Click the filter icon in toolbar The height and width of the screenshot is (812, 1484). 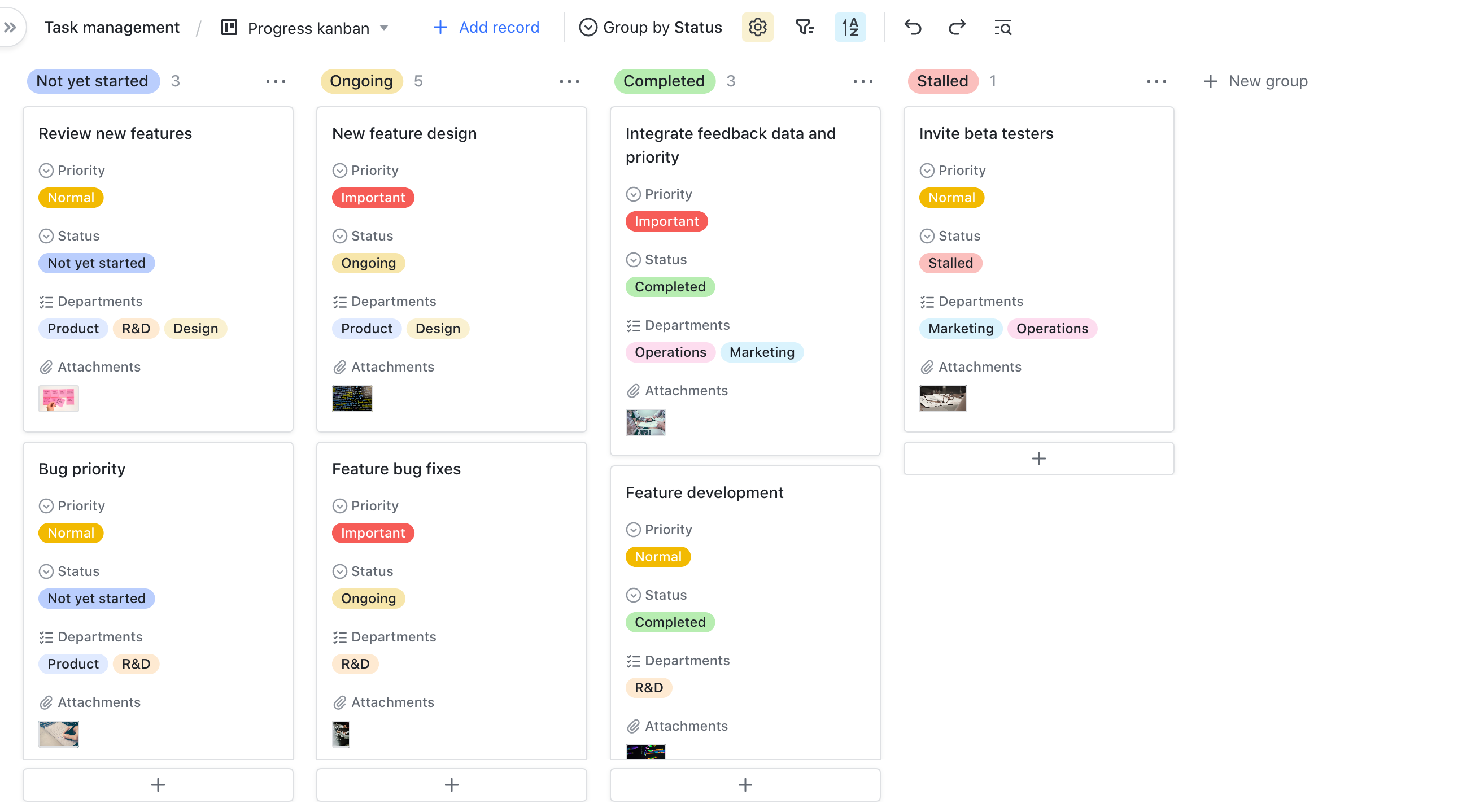pos(804,27)
